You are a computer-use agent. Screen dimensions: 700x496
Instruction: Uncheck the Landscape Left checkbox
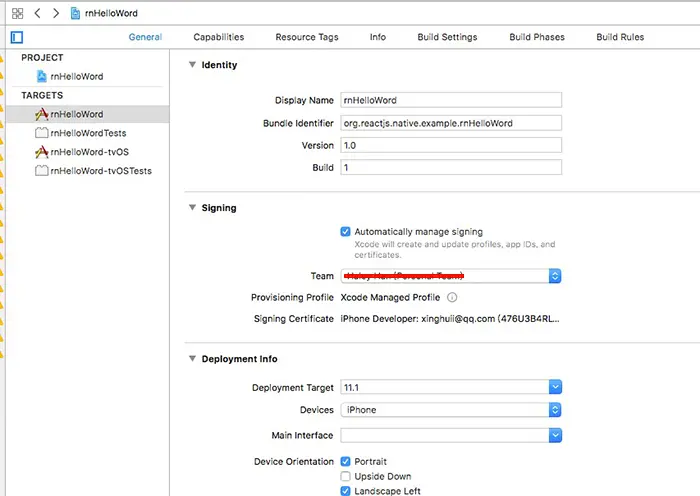tap(345, 491)
